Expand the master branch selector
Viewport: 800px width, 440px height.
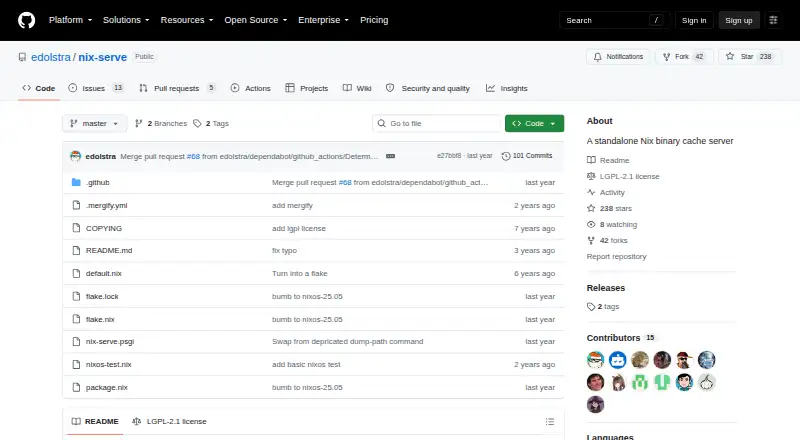(x=94, y=124)
